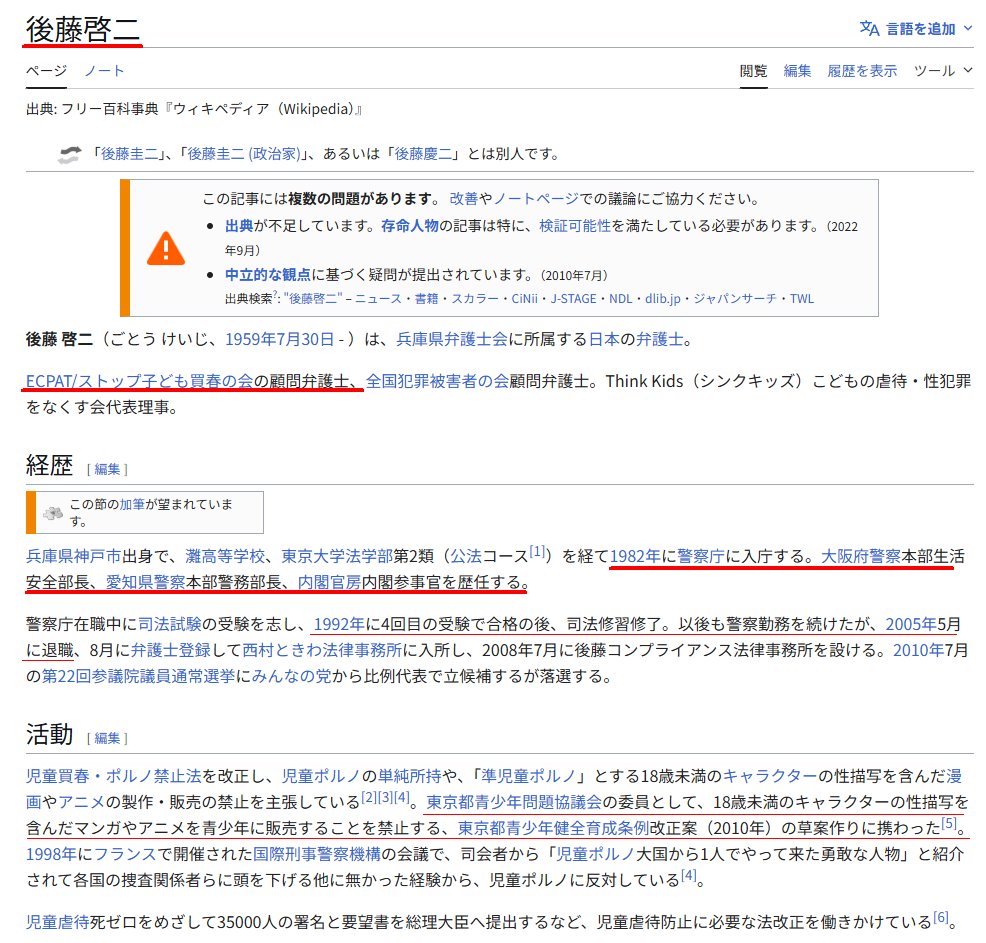
Task: Open the ECPAT/ストップ子ども買春の会 link
Action: [x=139, y=382]
